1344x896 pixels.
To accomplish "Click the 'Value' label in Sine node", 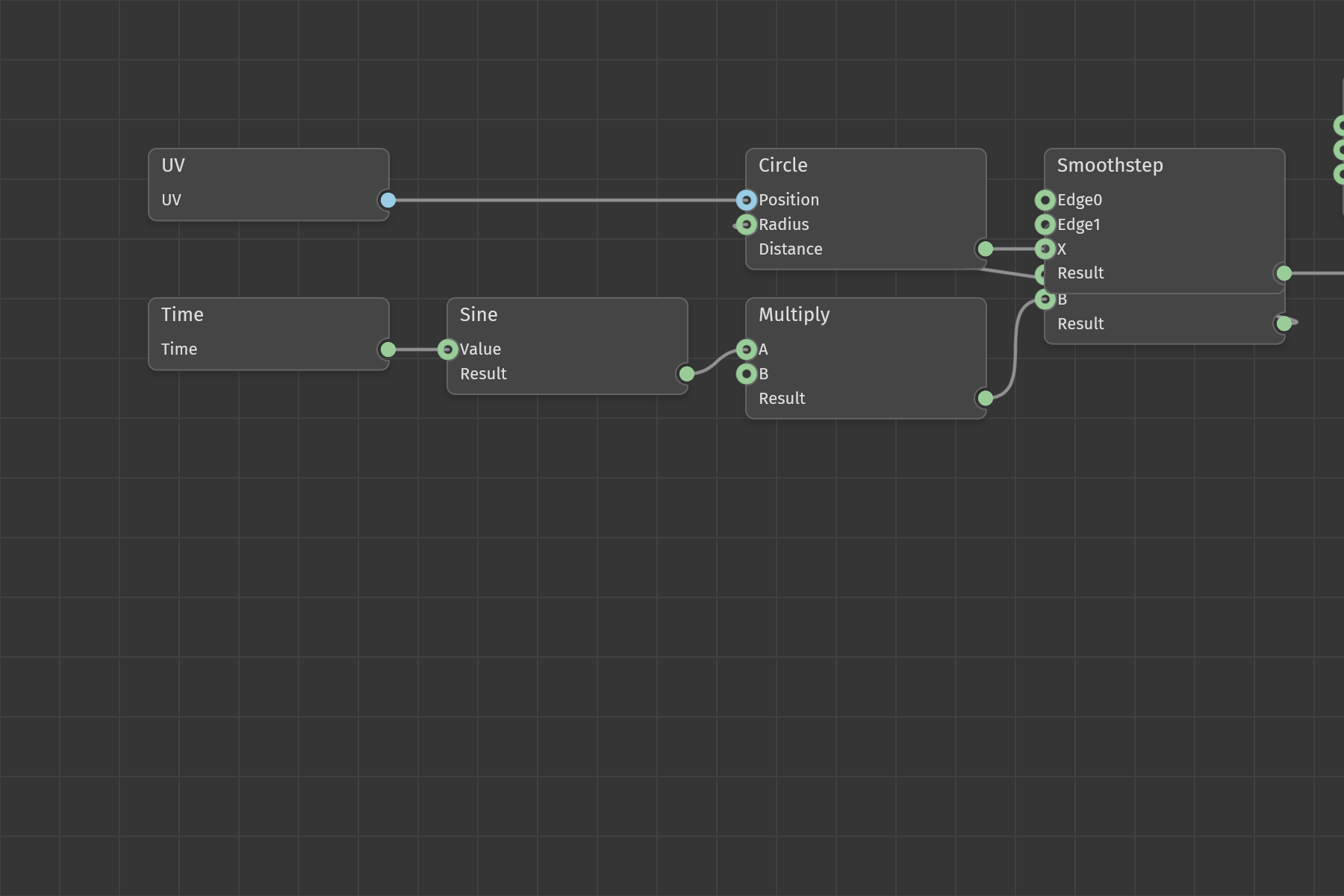I will (x=480, y=349).
